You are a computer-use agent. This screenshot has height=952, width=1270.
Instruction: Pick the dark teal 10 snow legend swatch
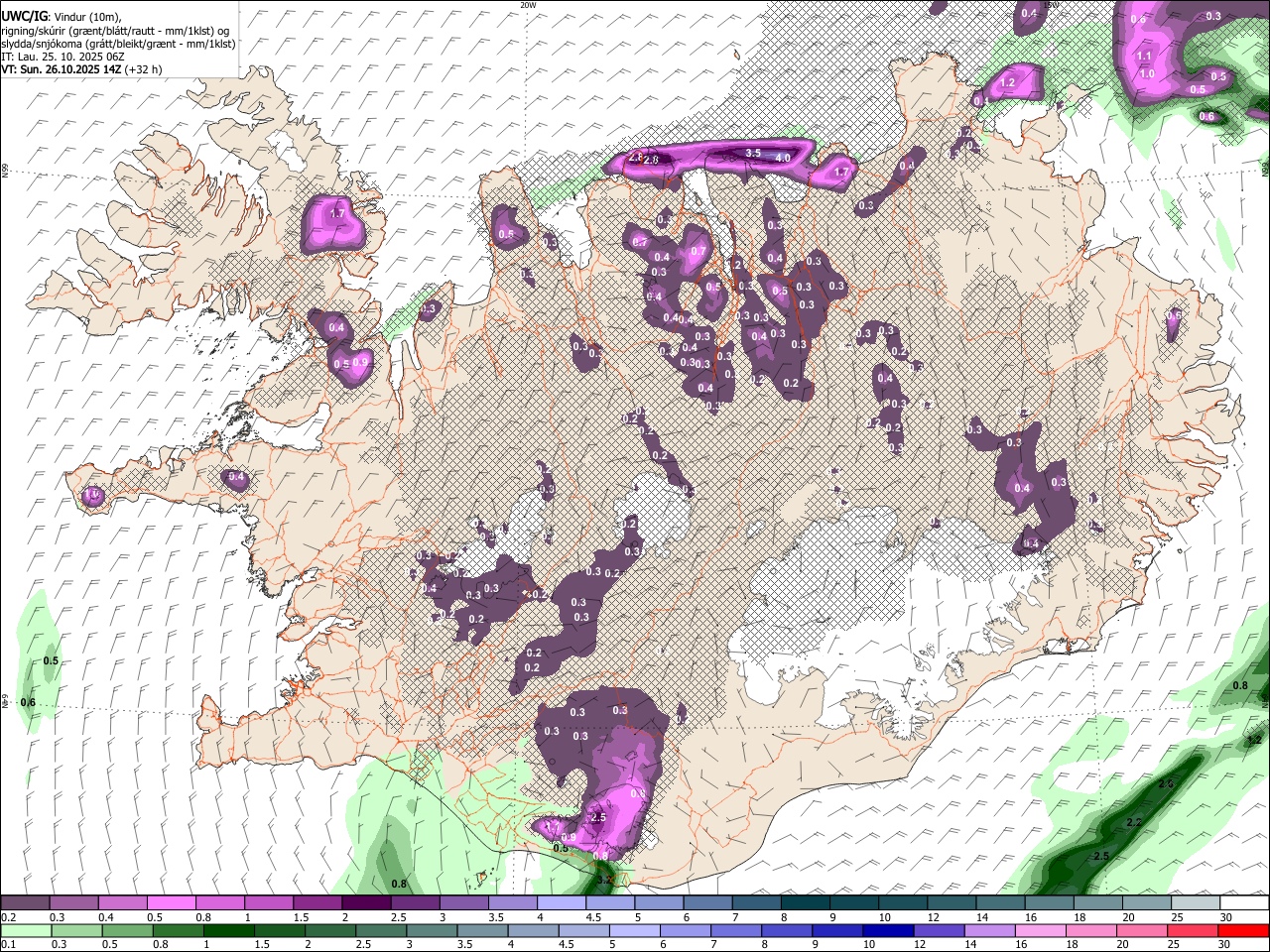click(902, 903)
